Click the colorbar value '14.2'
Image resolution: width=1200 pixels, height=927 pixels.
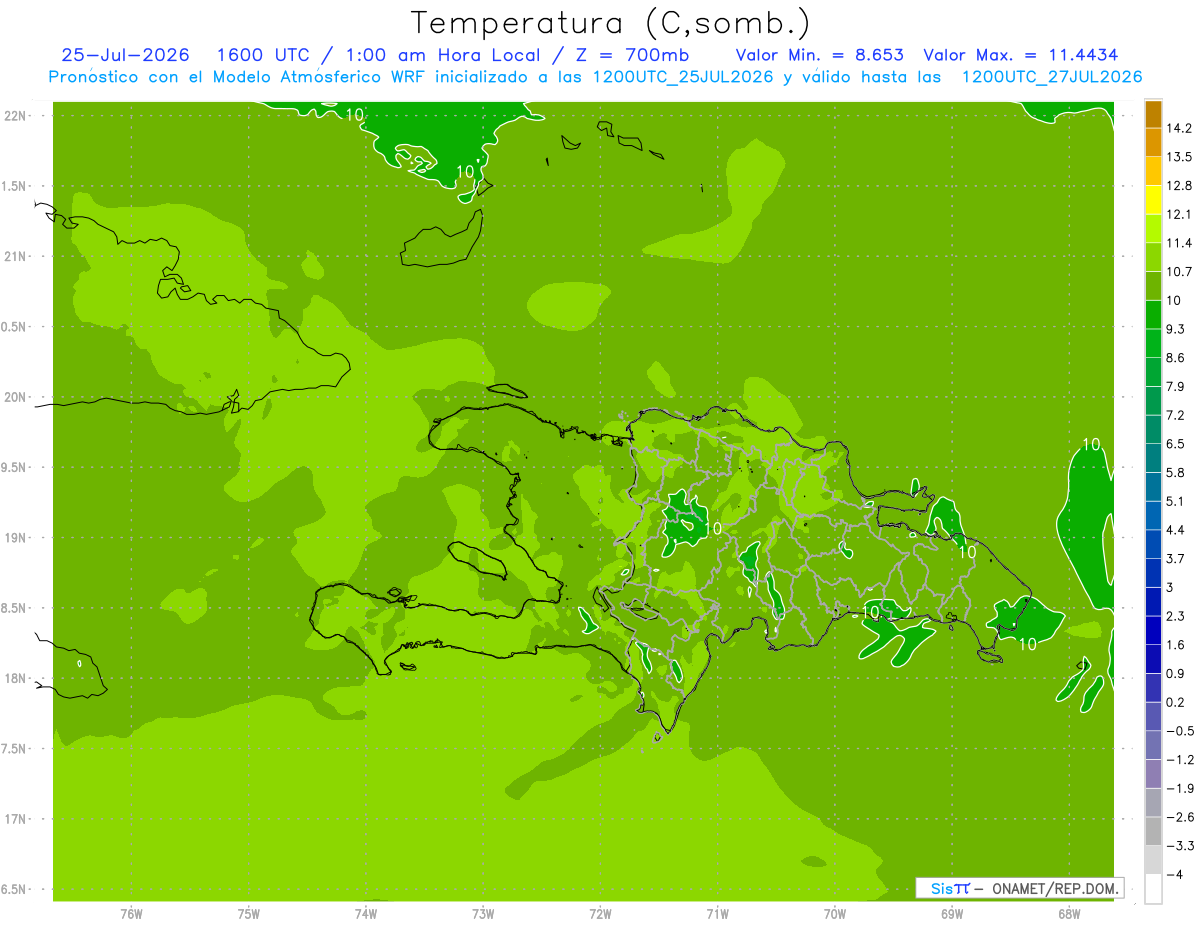[1178, 128]
